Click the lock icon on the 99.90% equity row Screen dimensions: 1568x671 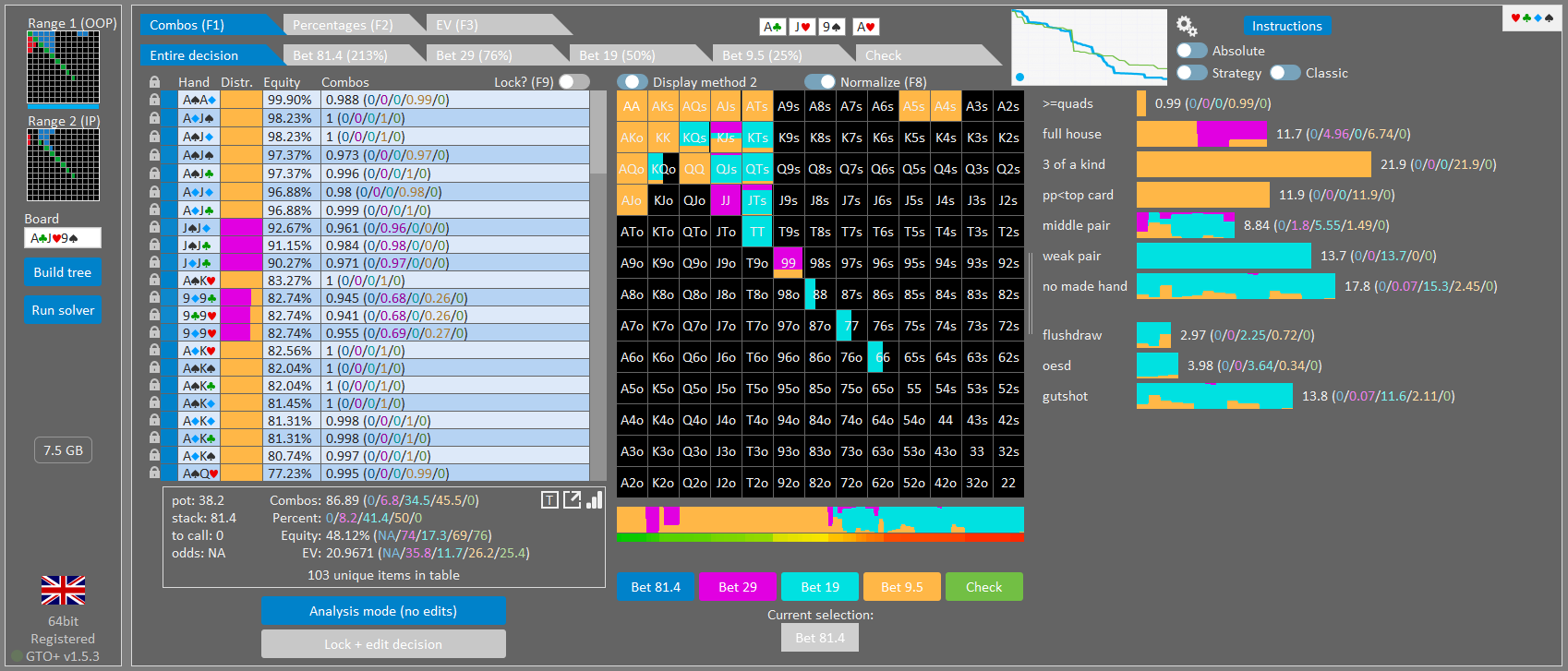(154, 100)
